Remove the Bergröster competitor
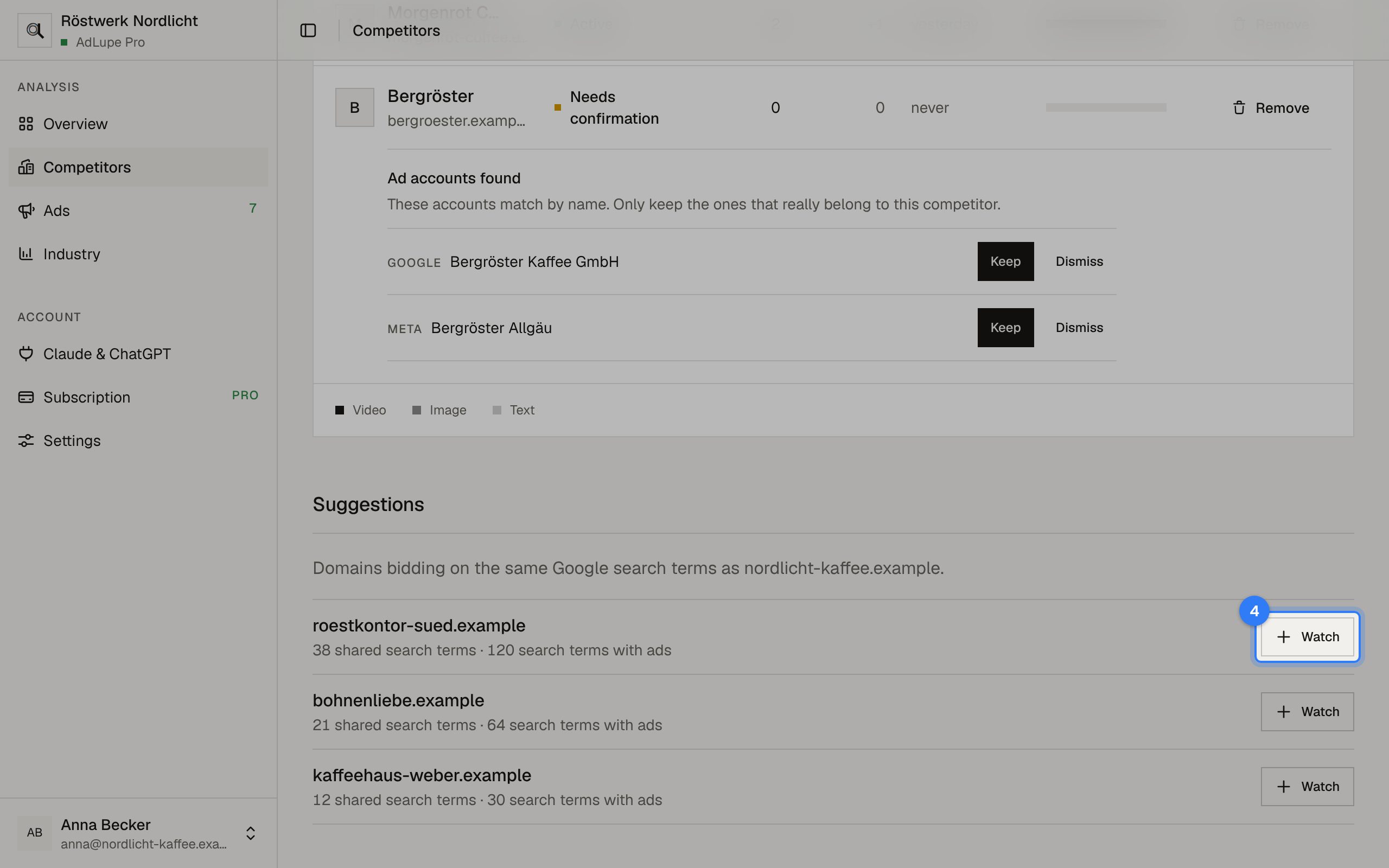Image resolution: width=1389 pixels, height=868 pixels. point(1271,108)
